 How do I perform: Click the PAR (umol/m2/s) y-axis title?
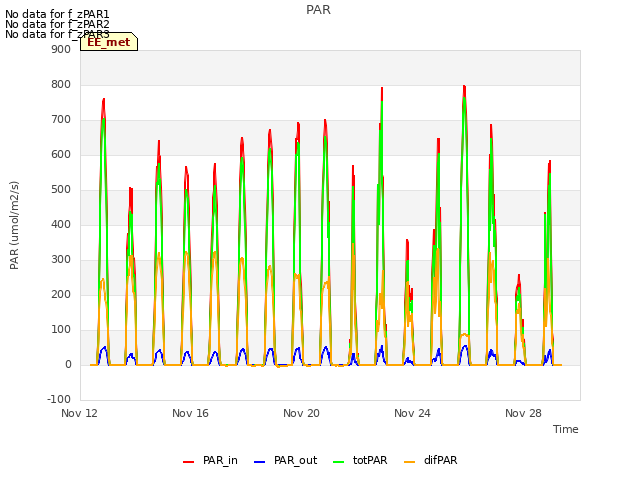14,225
